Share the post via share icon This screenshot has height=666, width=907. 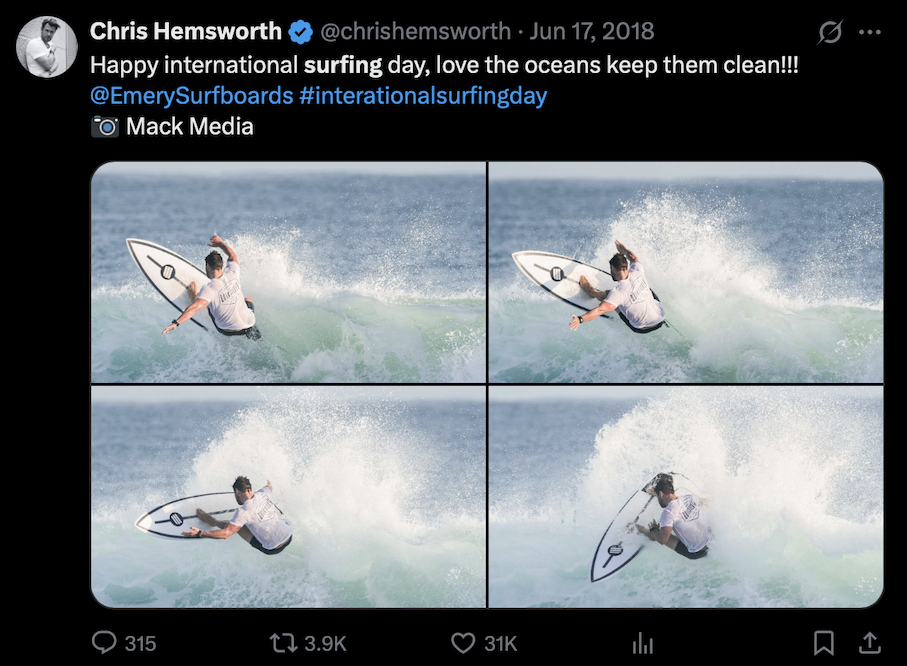click(x=870, y=642)
